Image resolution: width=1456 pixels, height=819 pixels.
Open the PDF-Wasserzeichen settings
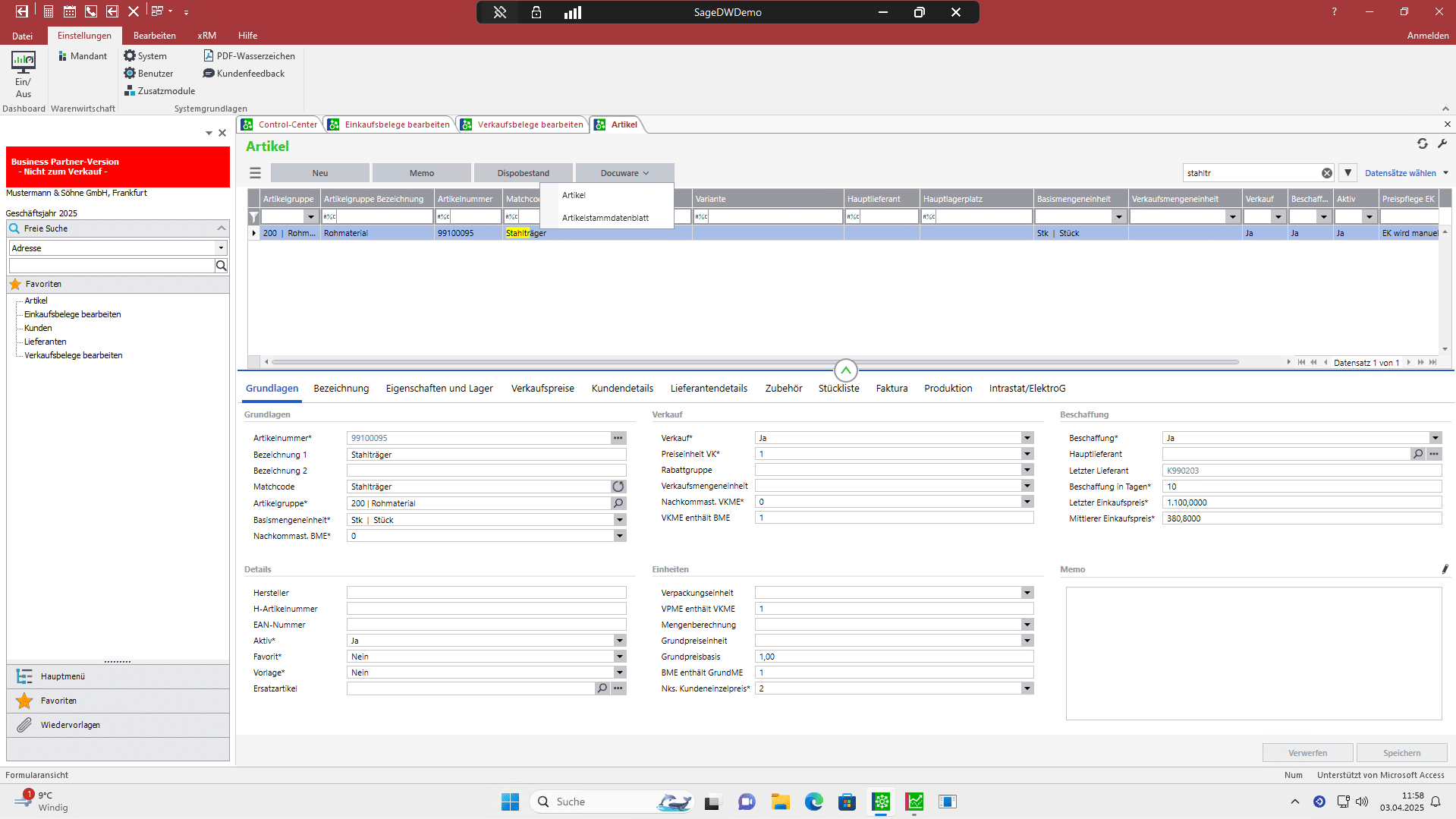[249, 56]
